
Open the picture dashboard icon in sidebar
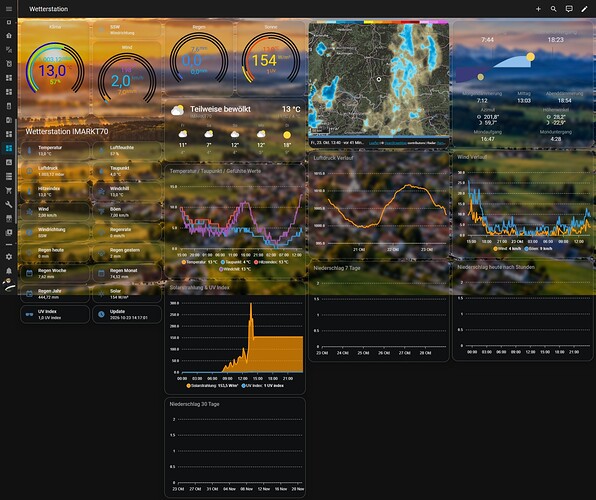pos(9,162)
